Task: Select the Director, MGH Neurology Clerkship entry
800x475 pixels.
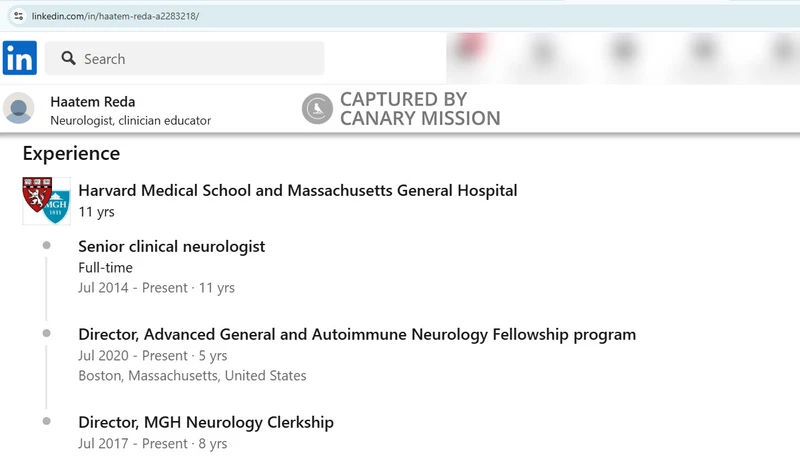Action: [x=206, y=422]
